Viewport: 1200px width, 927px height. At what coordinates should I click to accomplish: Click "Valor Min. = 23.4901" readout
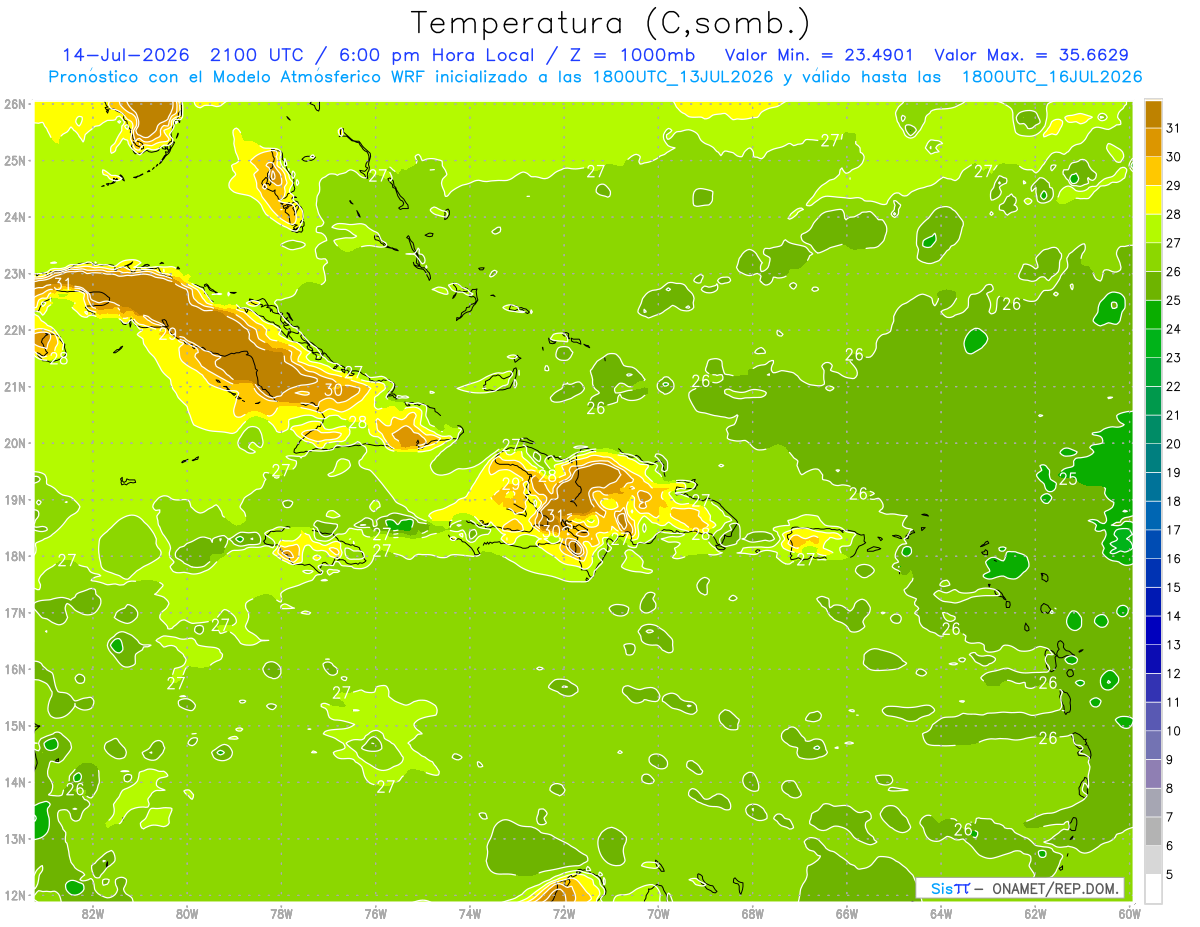(x=819, y=56)
